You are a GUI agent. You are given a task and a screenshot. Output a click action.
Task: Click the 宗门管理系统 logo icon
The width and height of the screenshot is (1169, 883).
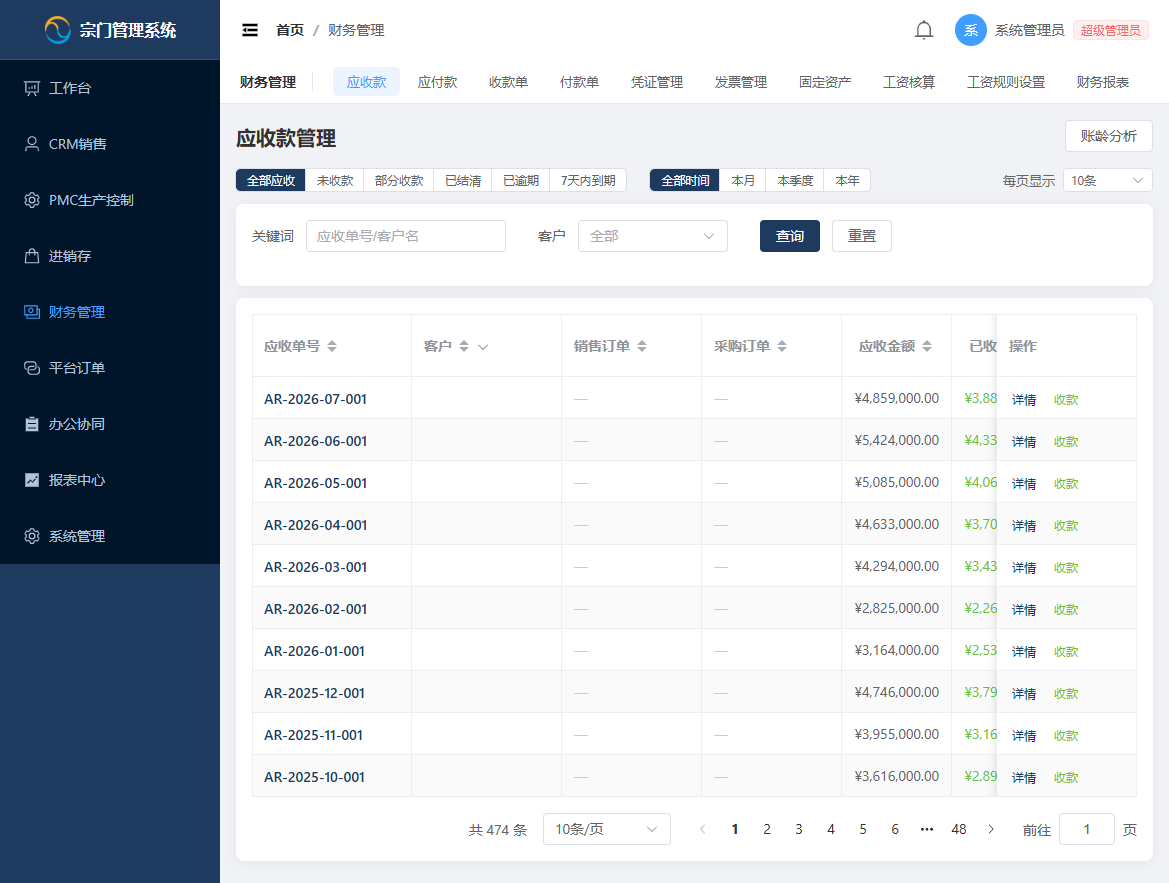point(57,30)
